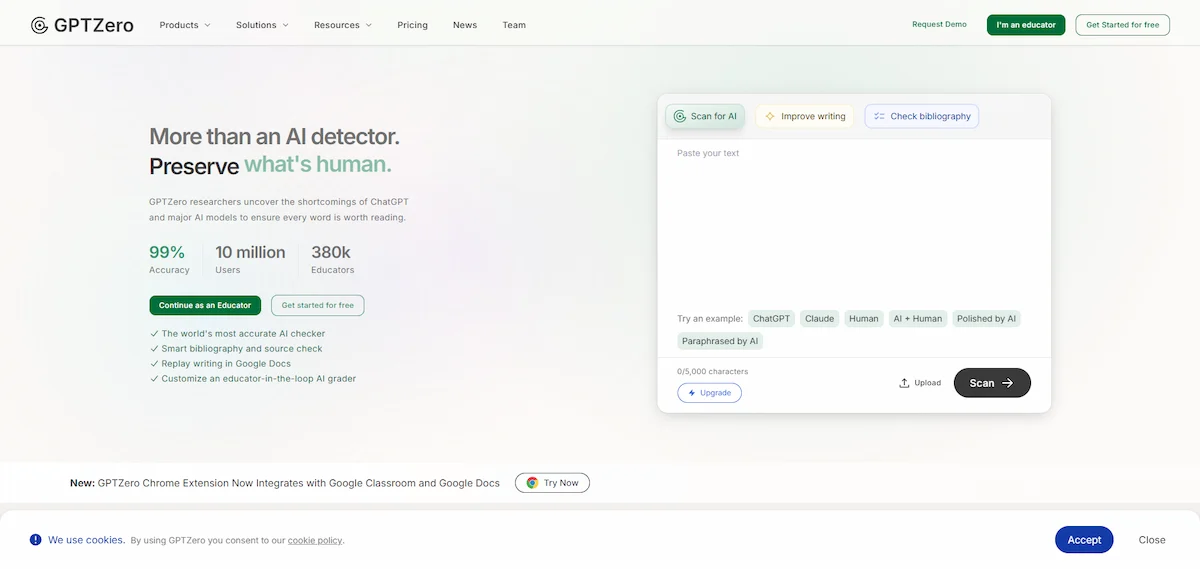
Task: Switch to Check bibliography tab
Action: [x=921, y=116]
